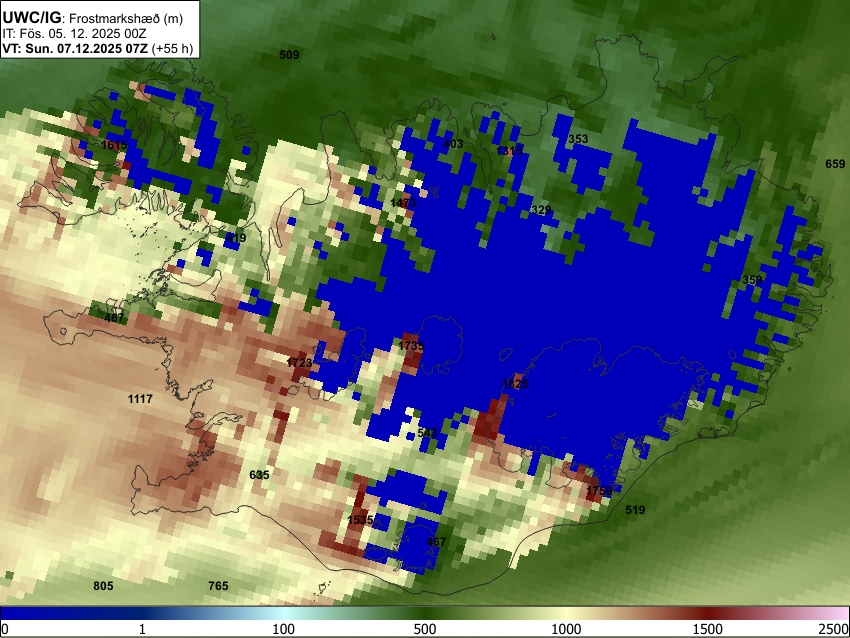Click the map value 659

pos(835,164)
